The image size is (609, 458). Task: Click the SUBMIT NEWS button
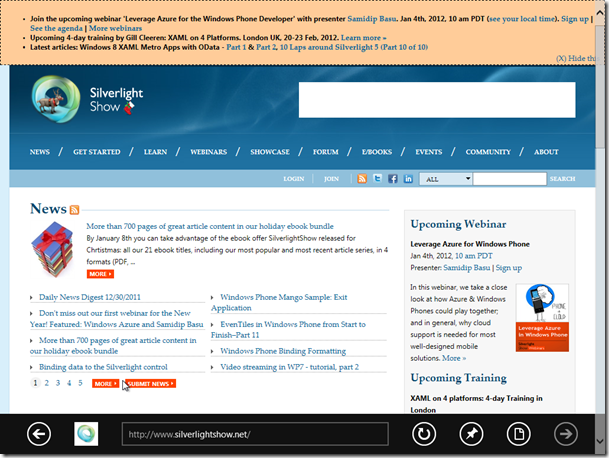pyautogui.click(x=151, y=383)
